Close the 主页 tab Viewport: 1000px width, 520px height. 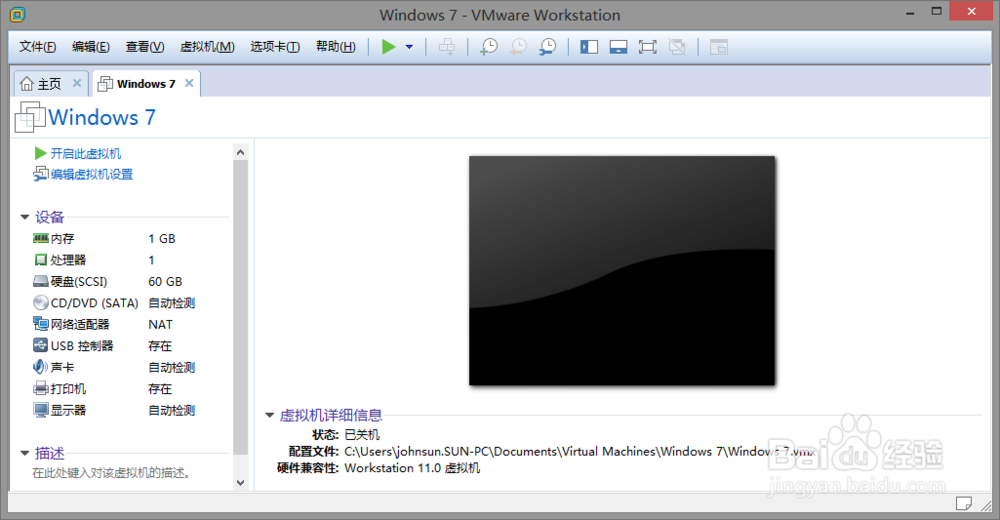(77, 83)
